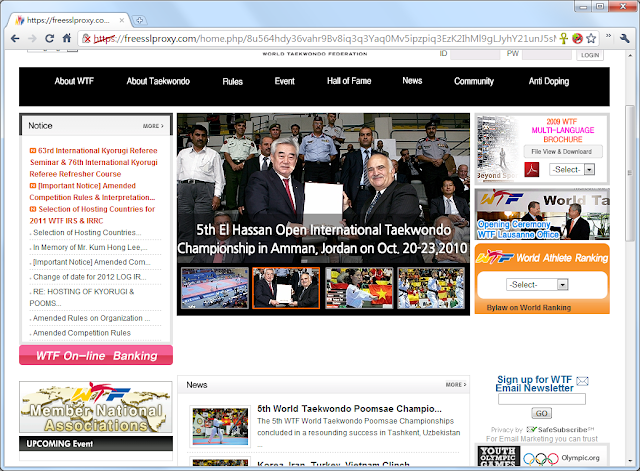Open the Hall of Fame menu
640x471 pixels.
coord(349,81)
